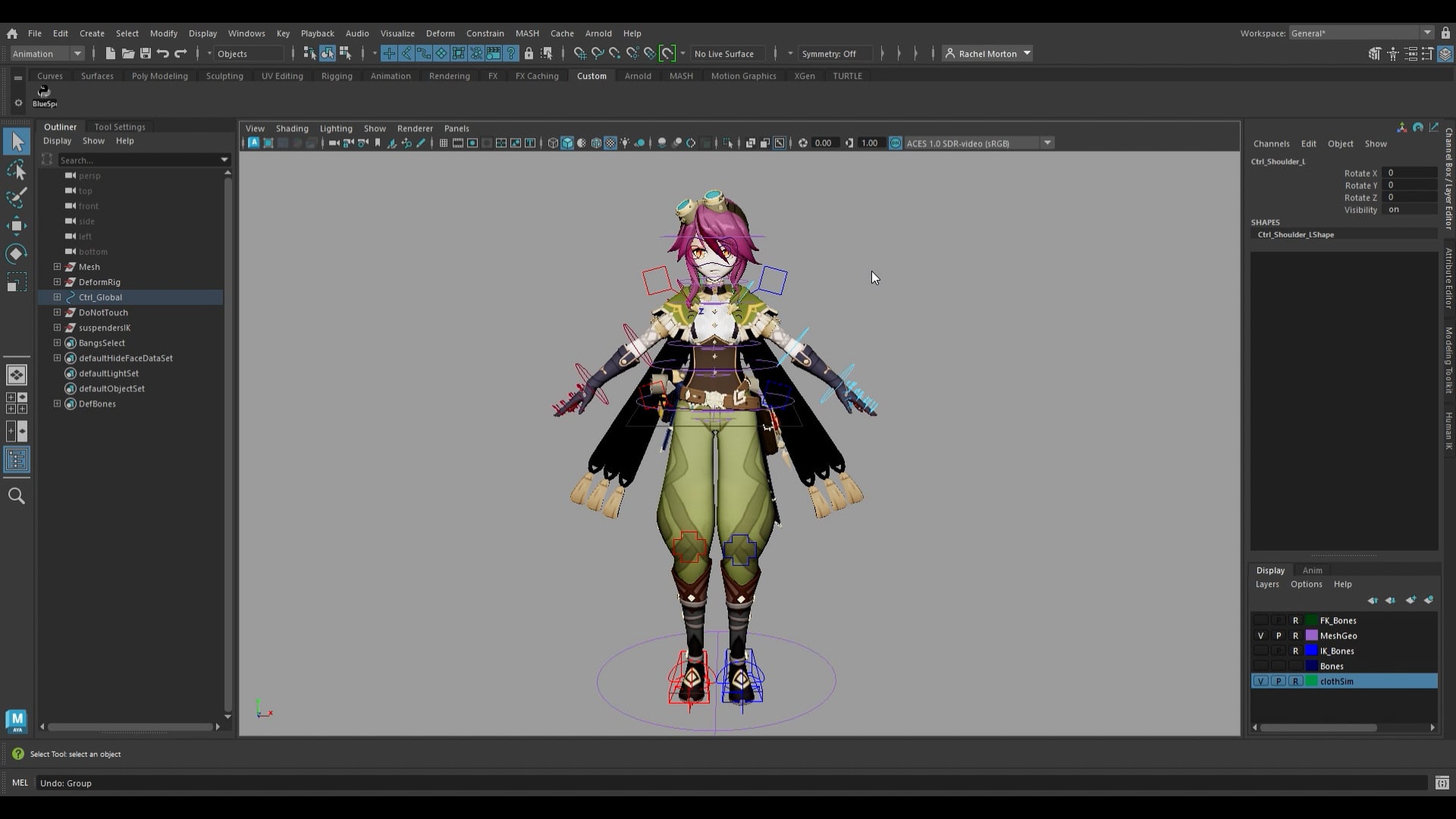
Task: Toggle visibility box of IK_Bones layer
Action: (x=1260, y=651)
